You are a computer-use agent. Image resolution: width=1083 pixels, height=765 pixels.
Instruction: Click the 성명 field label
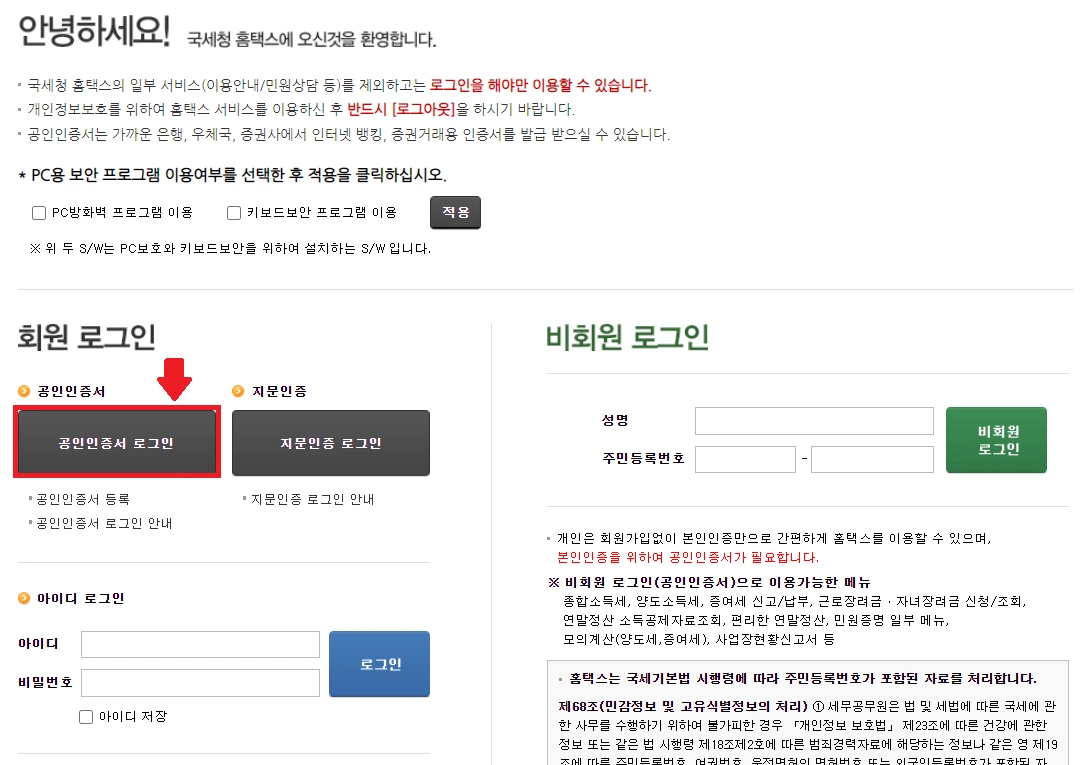pyautogui.click(x=615, y=420)
